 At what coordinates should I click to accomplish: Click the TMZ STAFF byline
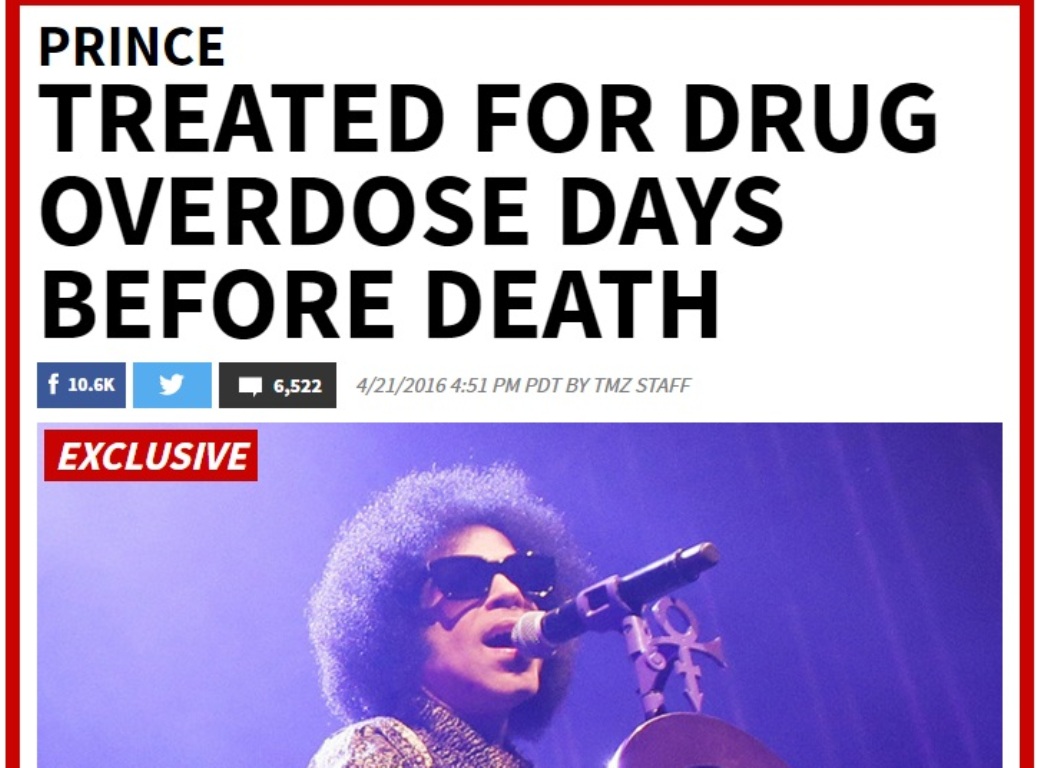pos(641,385)
